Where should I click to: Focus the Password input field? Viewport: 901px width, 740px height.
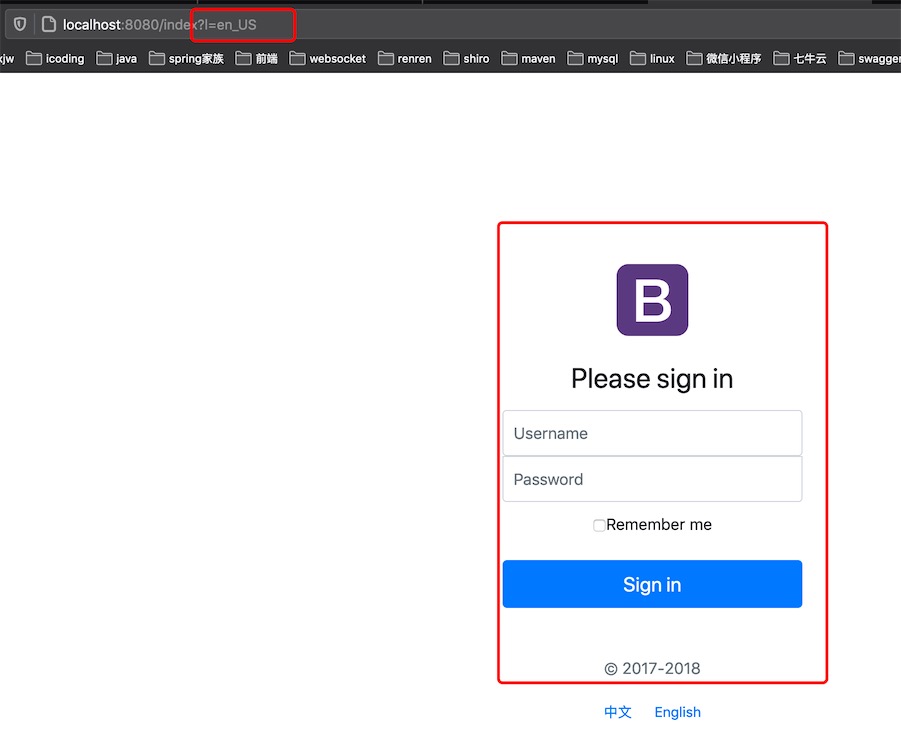click(x=652, y=479)
